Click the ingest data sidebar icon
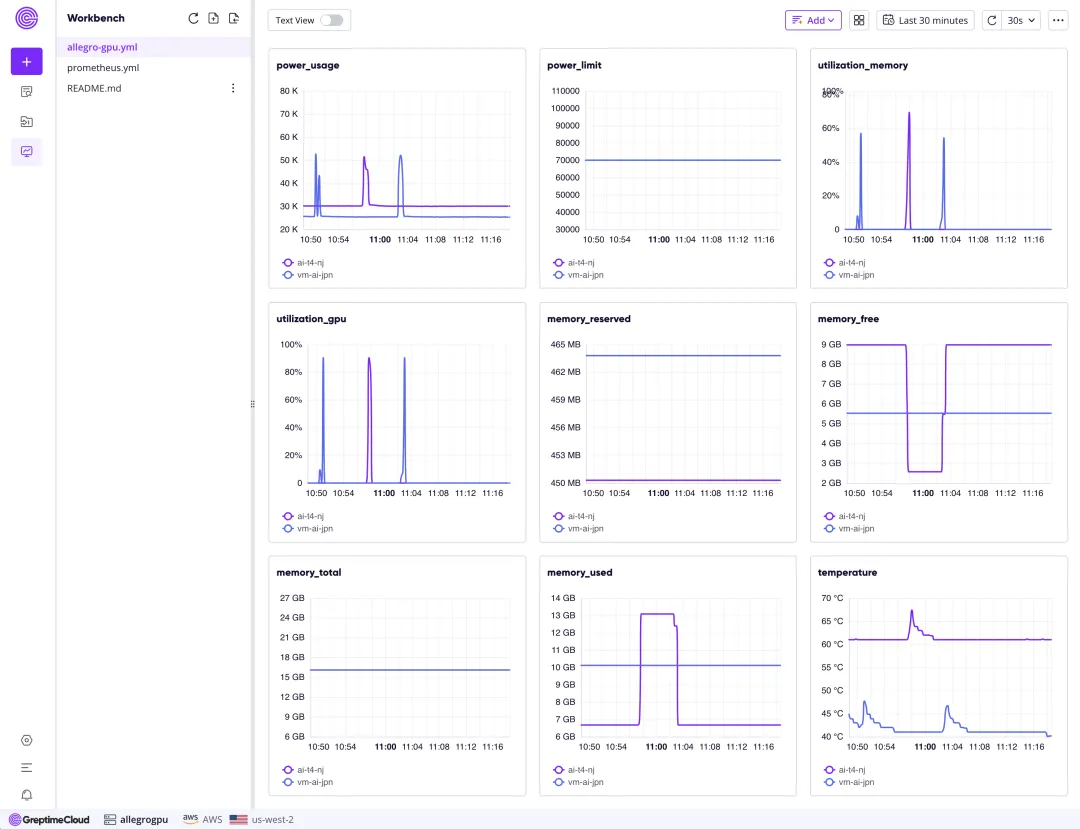The image size is (1080, 829). [x=27, y=121]
